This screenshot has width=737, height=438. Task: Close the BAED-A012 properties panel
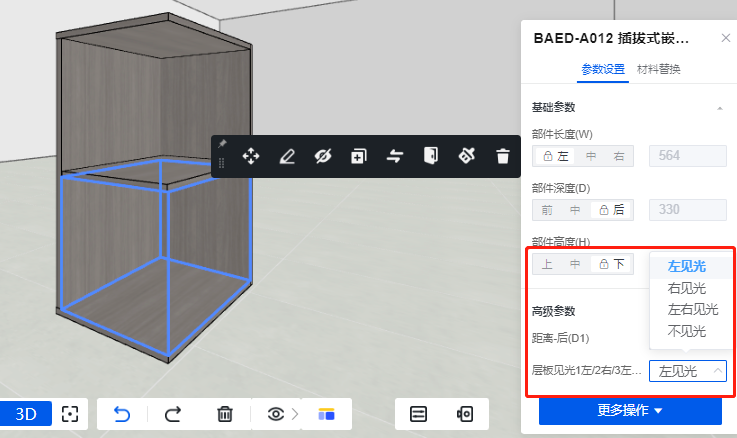click(x=726, y=38)
